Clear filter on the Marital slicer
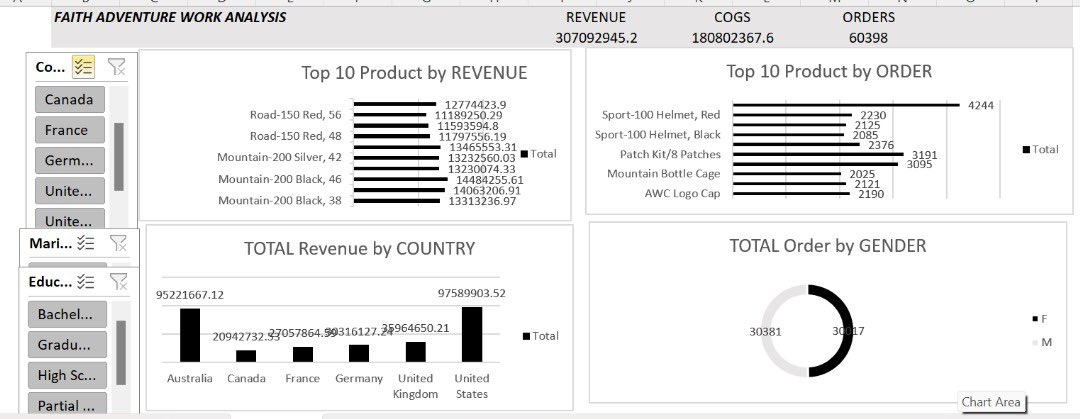 coord(118,243)
